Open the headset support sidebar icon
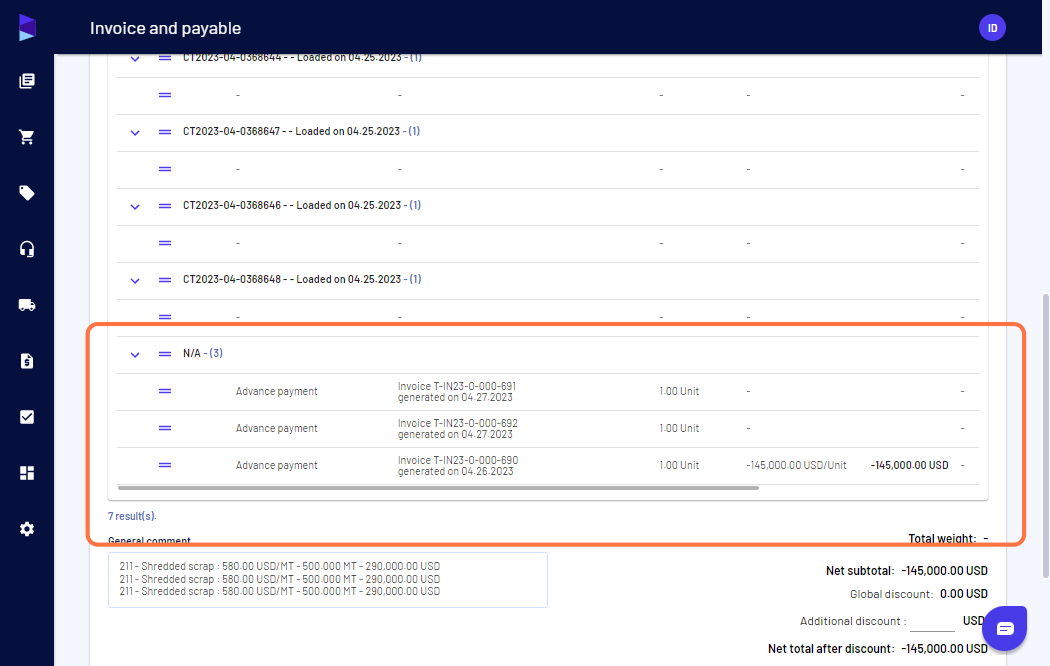Viewport: 1050px width, 666px height. pos(27,249)
